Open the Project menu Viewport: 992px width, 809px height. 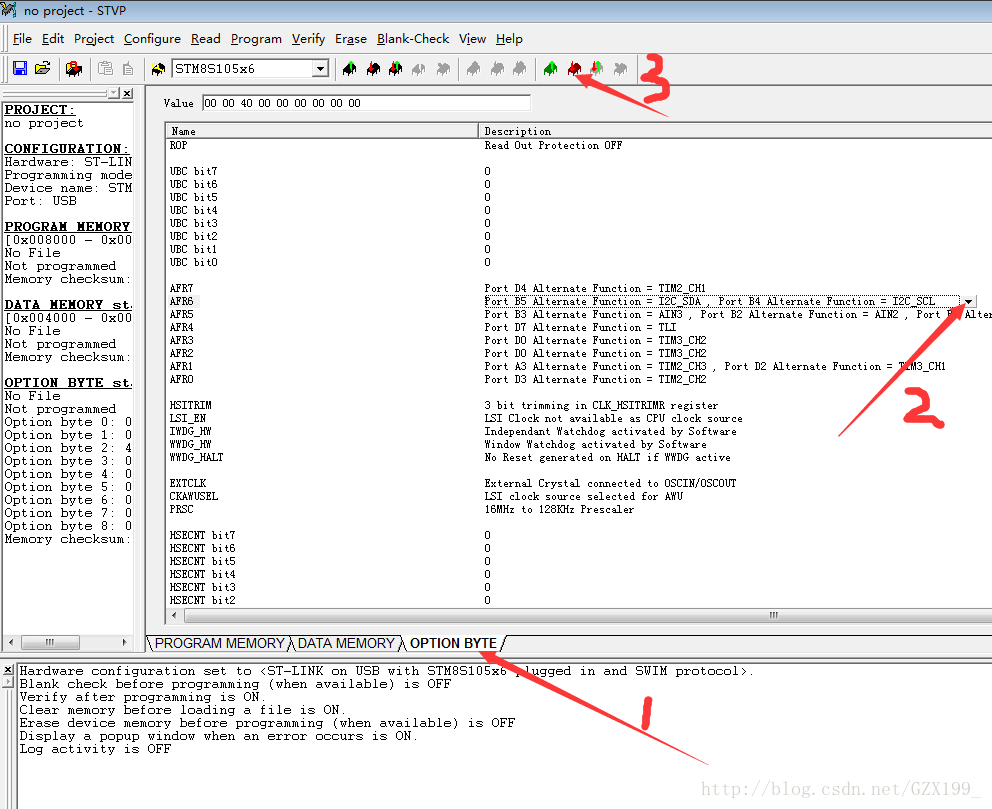[x=94, y=39]
